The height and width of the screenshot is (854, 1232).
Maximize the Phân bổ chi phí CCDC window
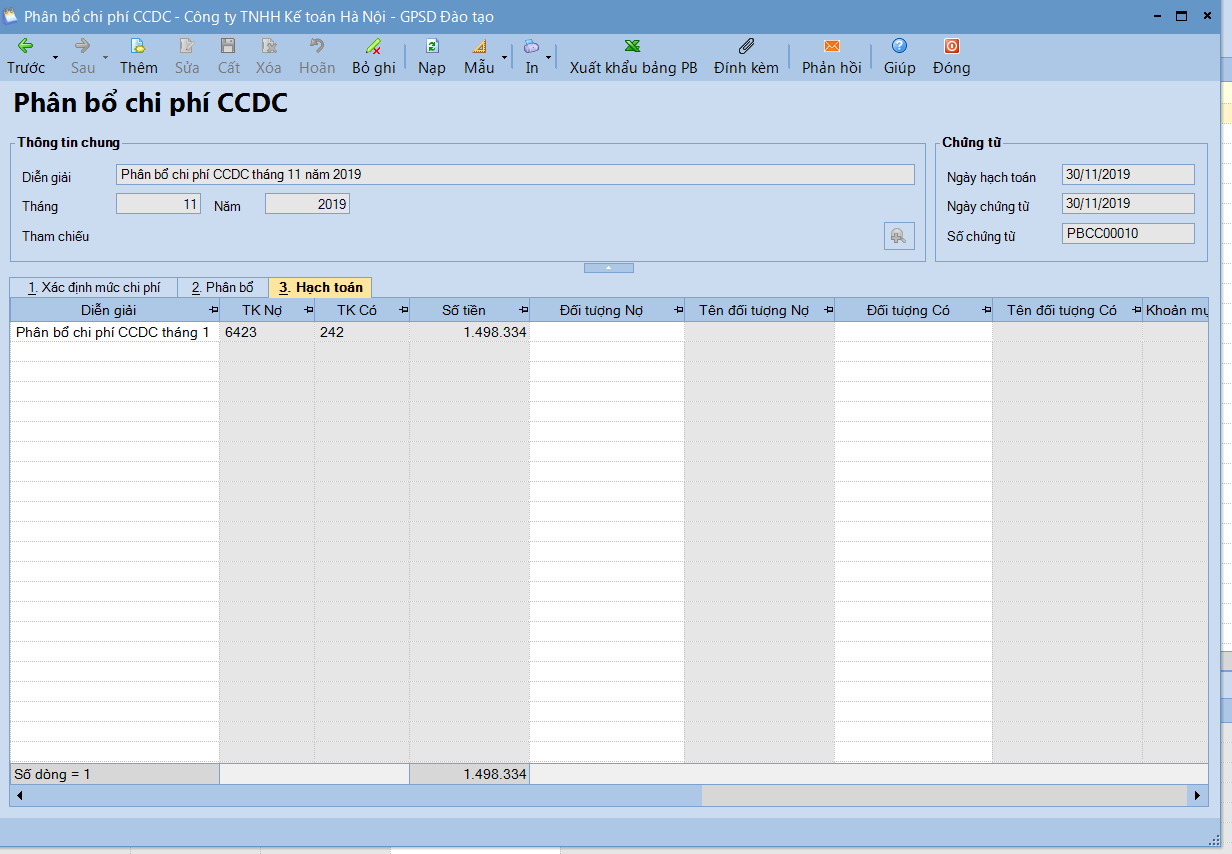point(1181,16)
